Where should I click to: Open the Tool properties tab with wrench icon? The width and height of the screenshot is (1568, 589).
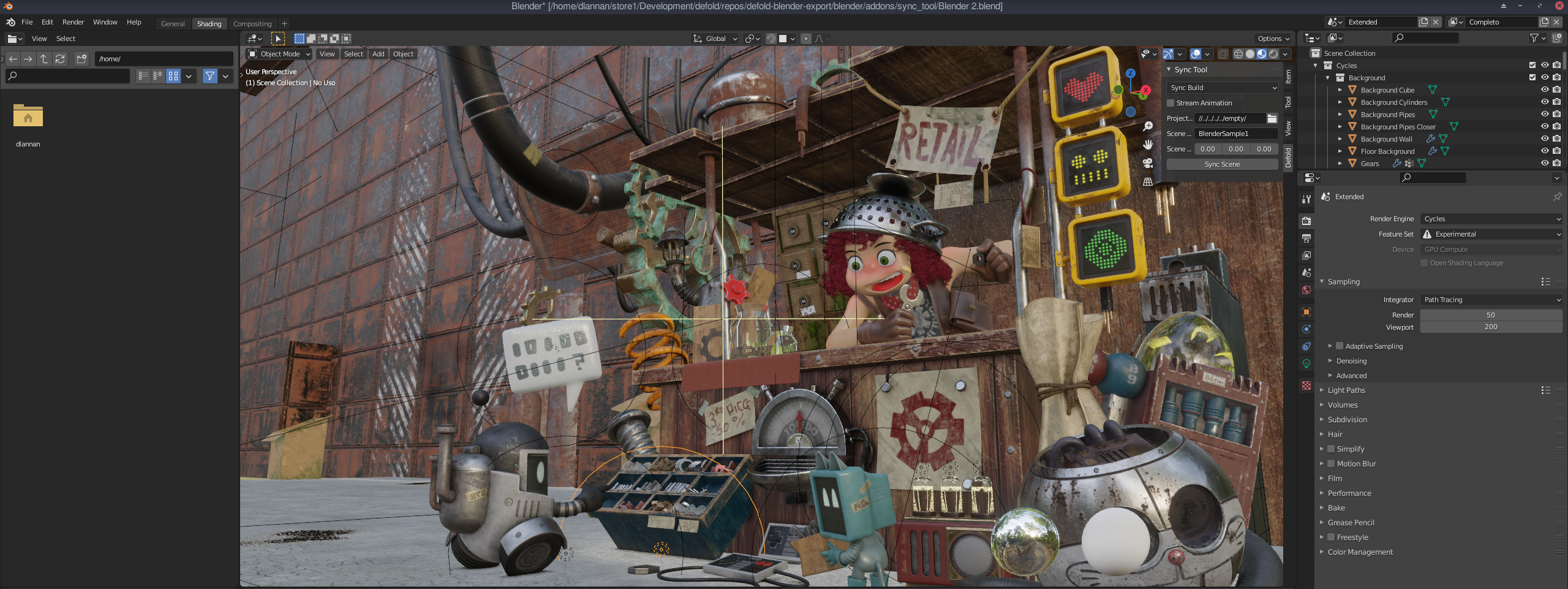(1306, 199)
